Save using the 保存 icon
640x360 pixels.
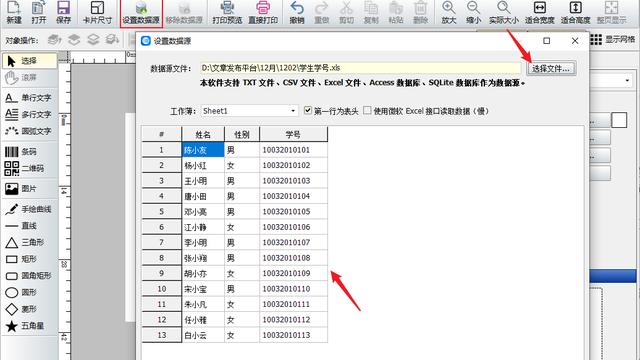[x=63, y=12]
